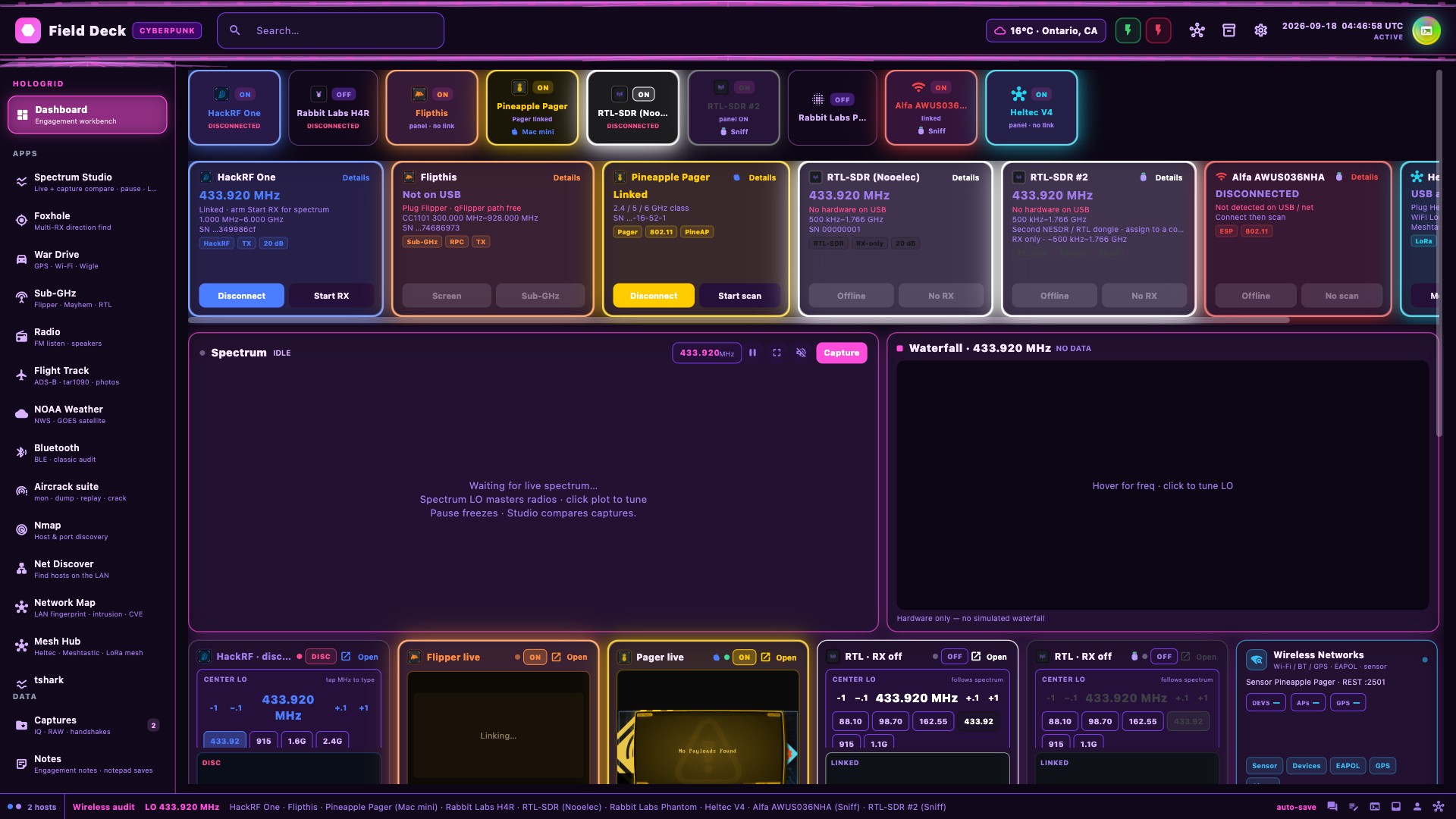Select War Drive in the apps list

click(87, 260)
